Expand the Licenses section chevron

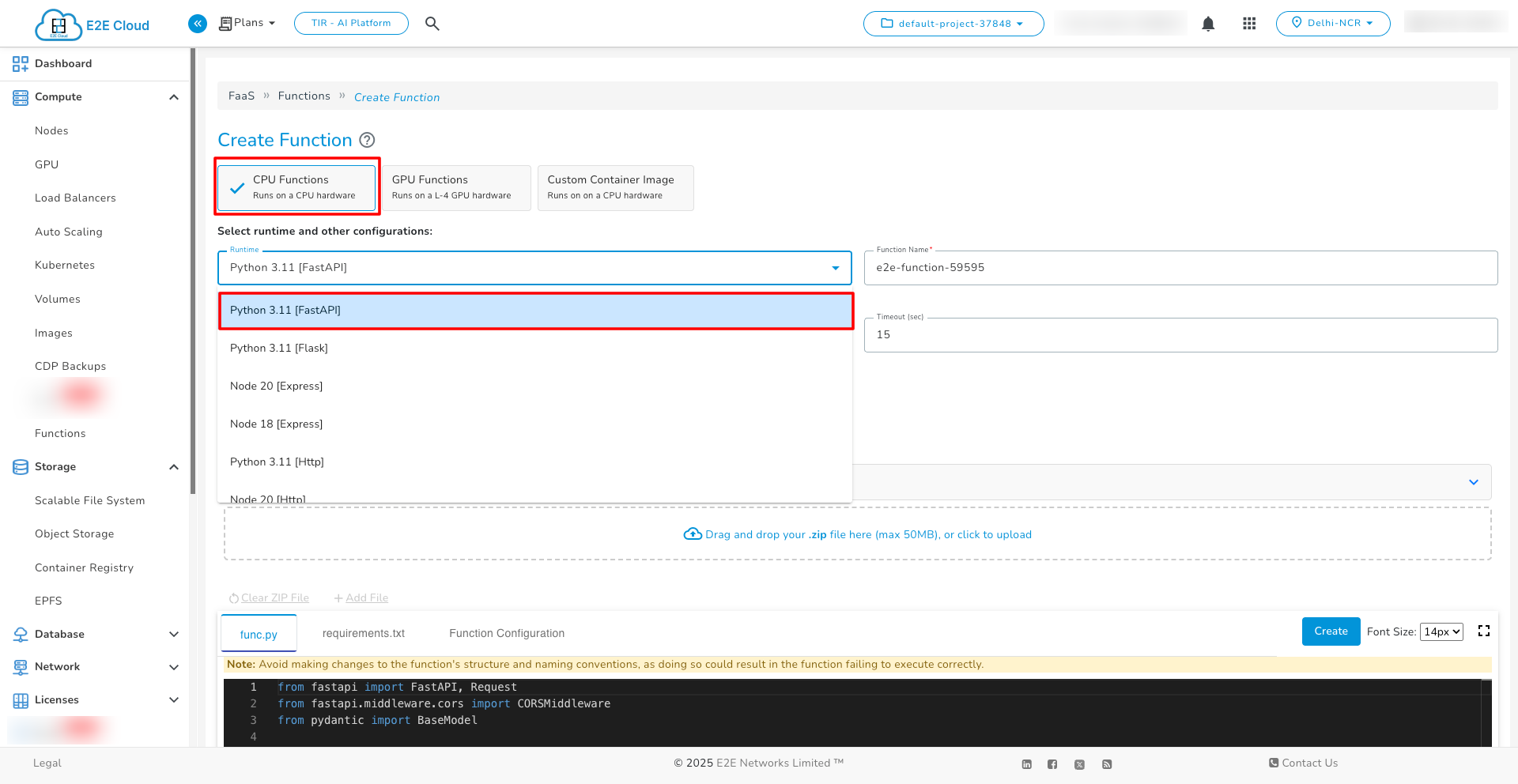174,700
